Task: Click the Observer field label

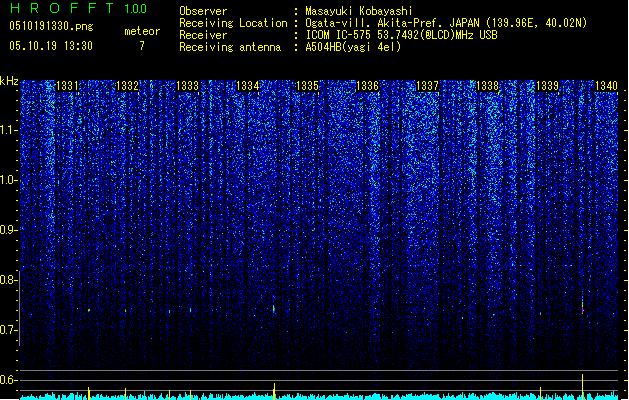Action: (203, 11)
